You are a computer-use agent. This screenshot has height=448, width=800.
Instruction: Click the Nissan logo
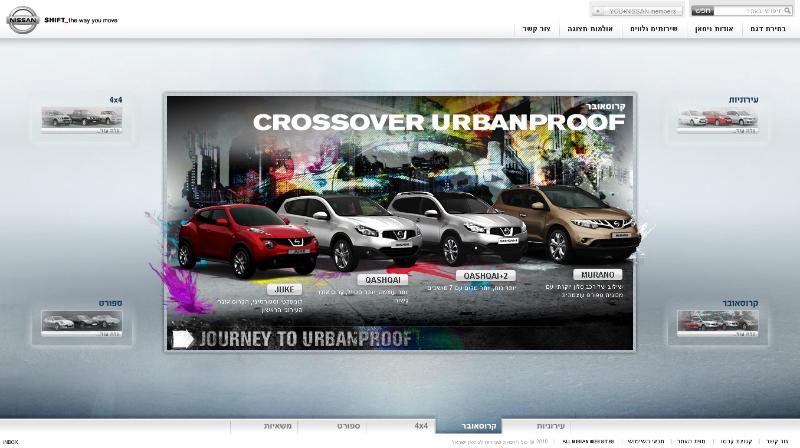point(22,20)
